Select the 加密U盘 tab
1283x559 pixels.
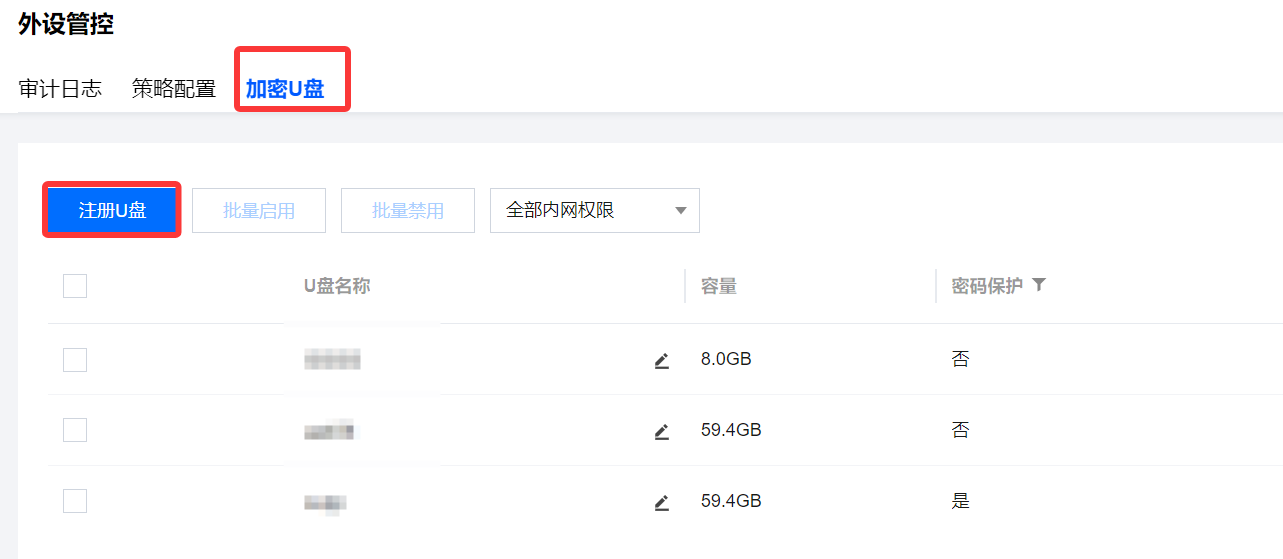pos(285,88)
